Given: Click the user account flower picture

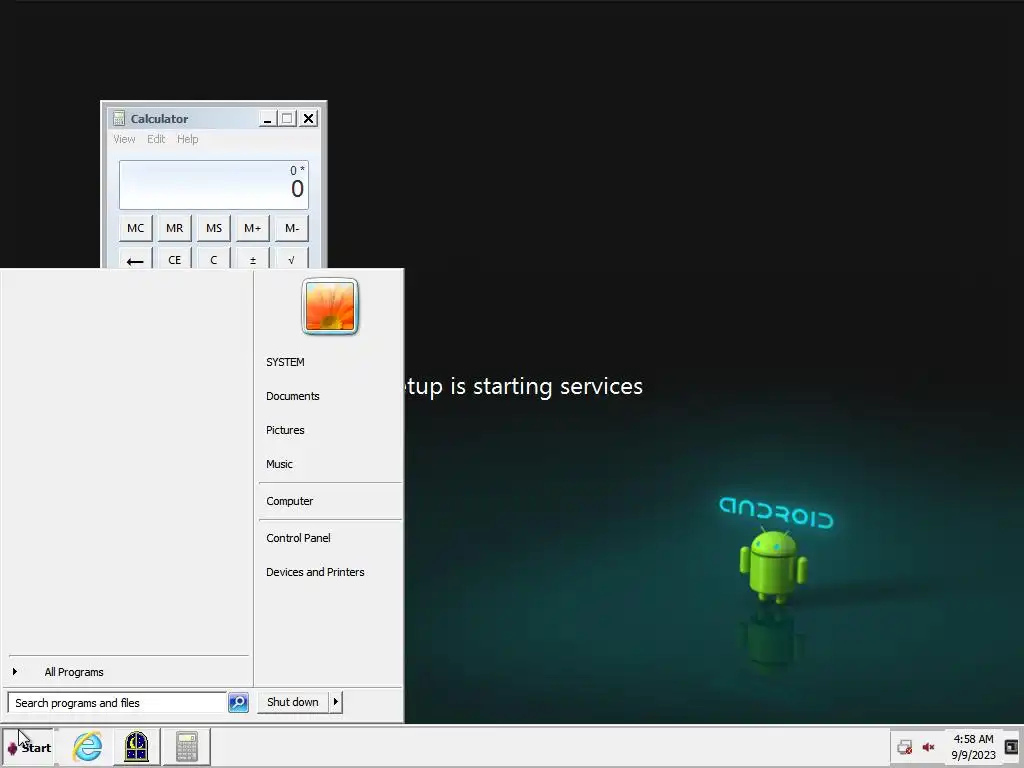Looking at the screenshot, I should coord(330,306).
